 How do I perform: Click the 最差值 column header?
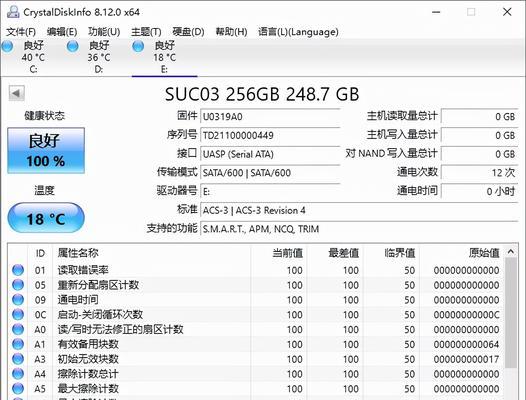[x=334, y=253]
